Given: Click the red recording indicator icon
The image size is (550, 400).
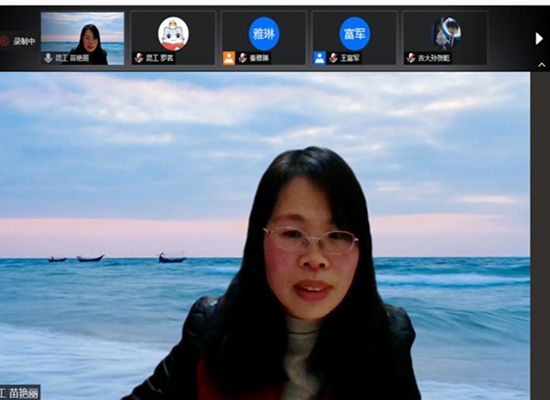Looking at the screenshot, I should 4,41.
